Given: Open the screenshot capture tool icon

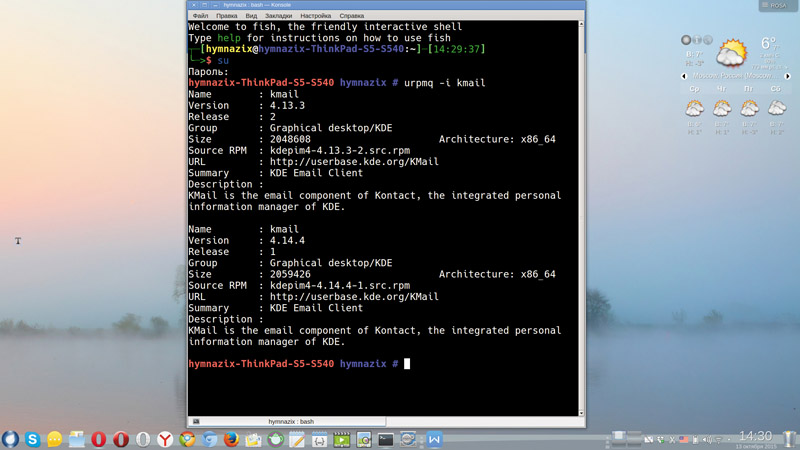Looking at the screenshot, I should 364,439.
